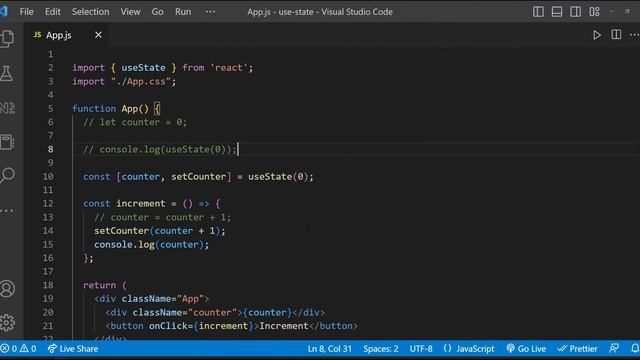Run the code with the play button

point(597,35)
